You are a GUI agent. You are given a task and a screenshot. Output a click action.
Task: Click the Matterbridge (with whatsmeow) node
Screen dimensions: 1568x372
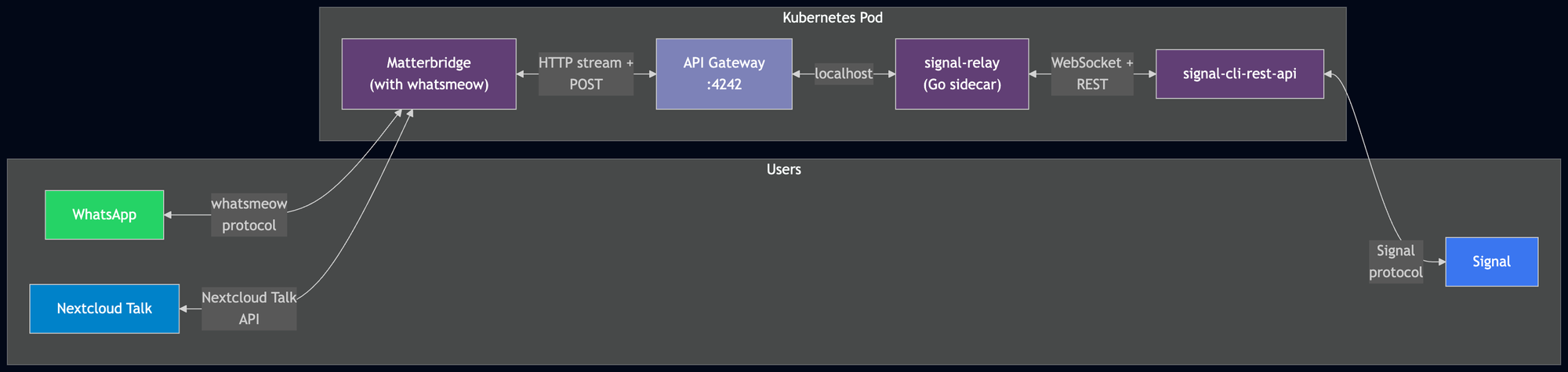(x=429, y=74)
